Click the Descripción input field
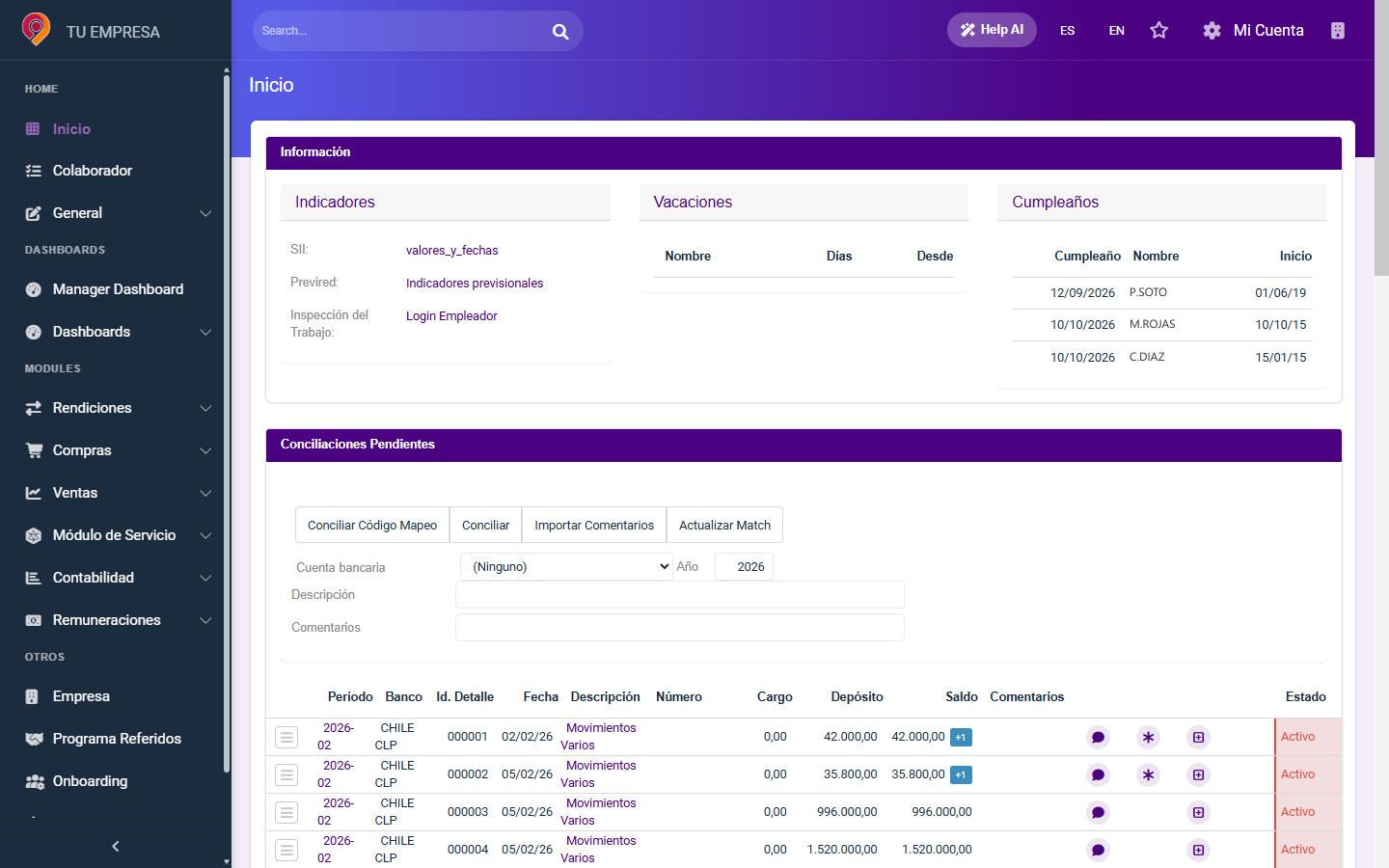 (x=680, y=595)
